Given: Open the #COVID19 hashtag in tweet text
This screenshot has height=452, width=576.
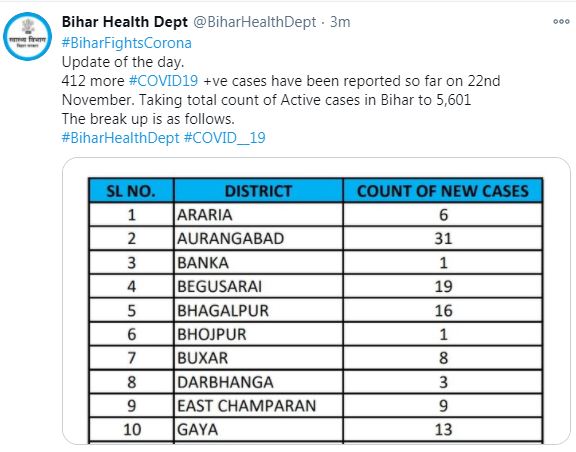Looking at the screenshot, I should (163, 81).
